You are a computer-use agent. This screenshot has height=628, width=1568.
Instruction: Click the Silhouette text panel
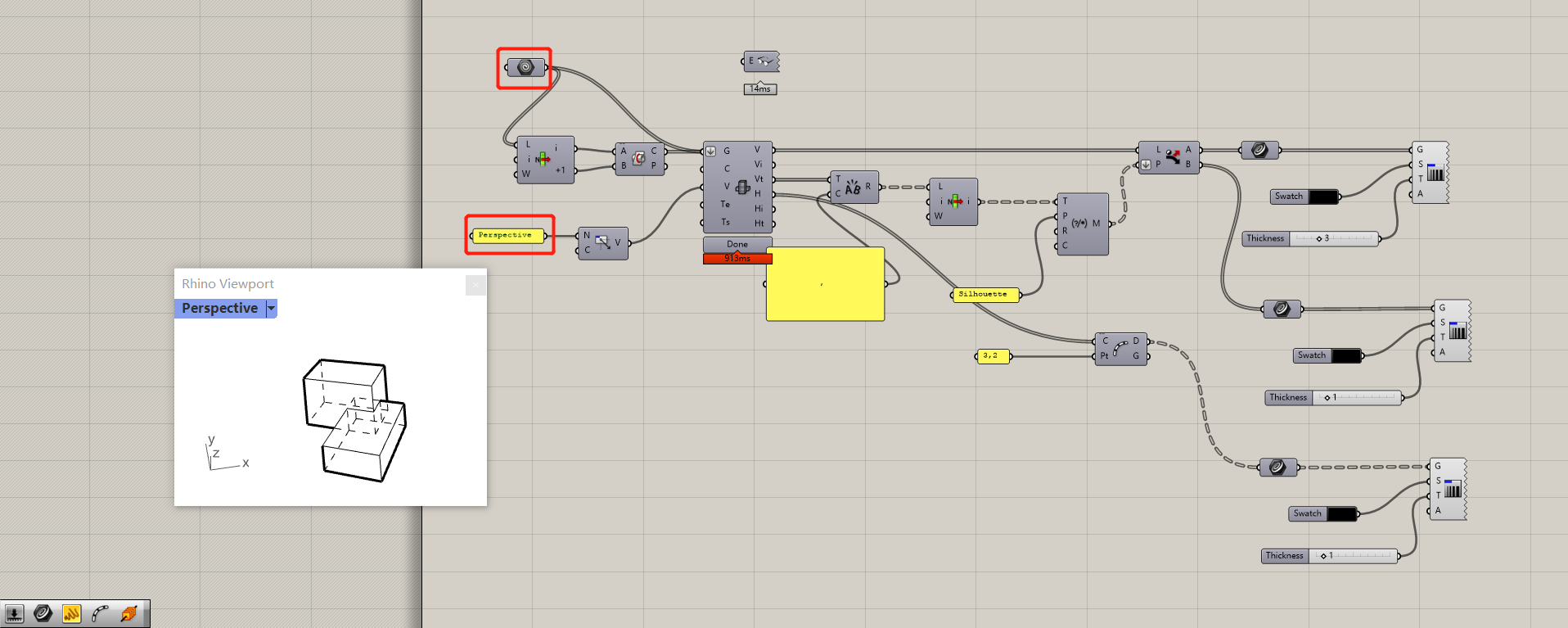pos(985,294)
